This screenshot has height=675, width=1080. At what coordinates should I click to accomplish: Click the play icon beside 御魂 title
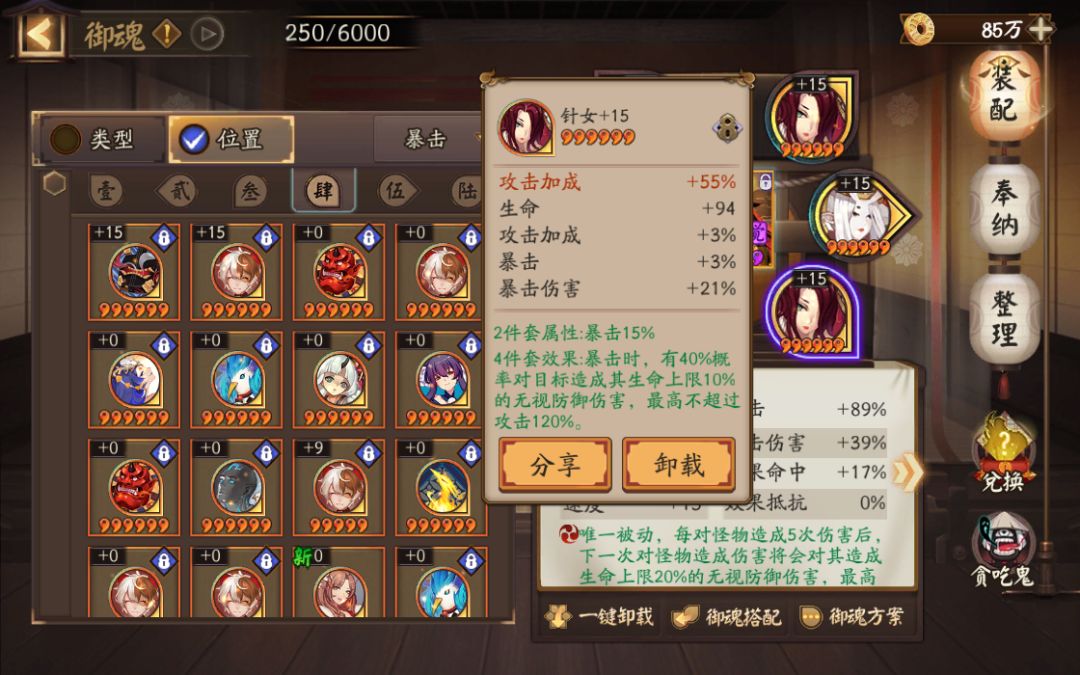point(207,34)
